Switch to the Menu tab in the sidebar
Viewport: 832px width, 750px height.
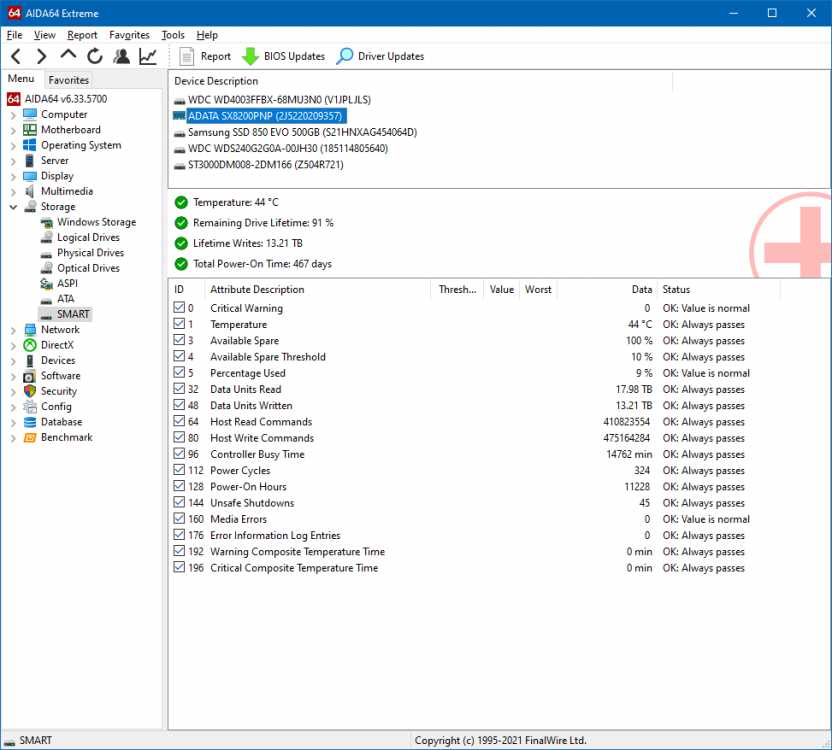[21, 79]
